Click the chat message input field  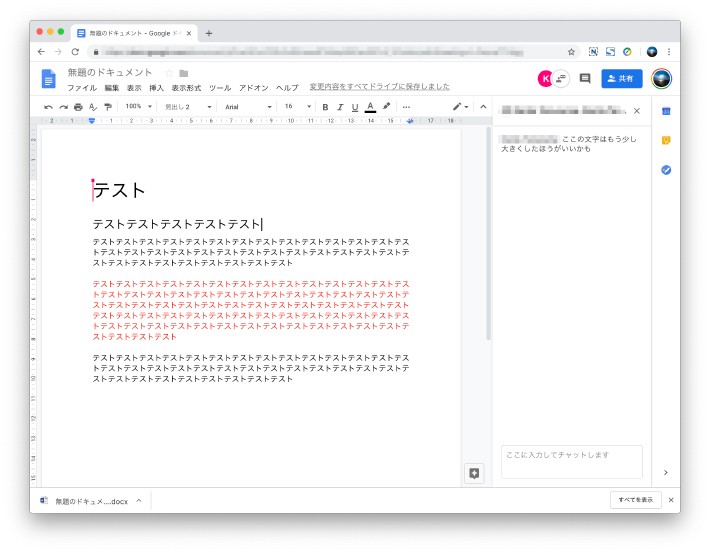[571, 461]
